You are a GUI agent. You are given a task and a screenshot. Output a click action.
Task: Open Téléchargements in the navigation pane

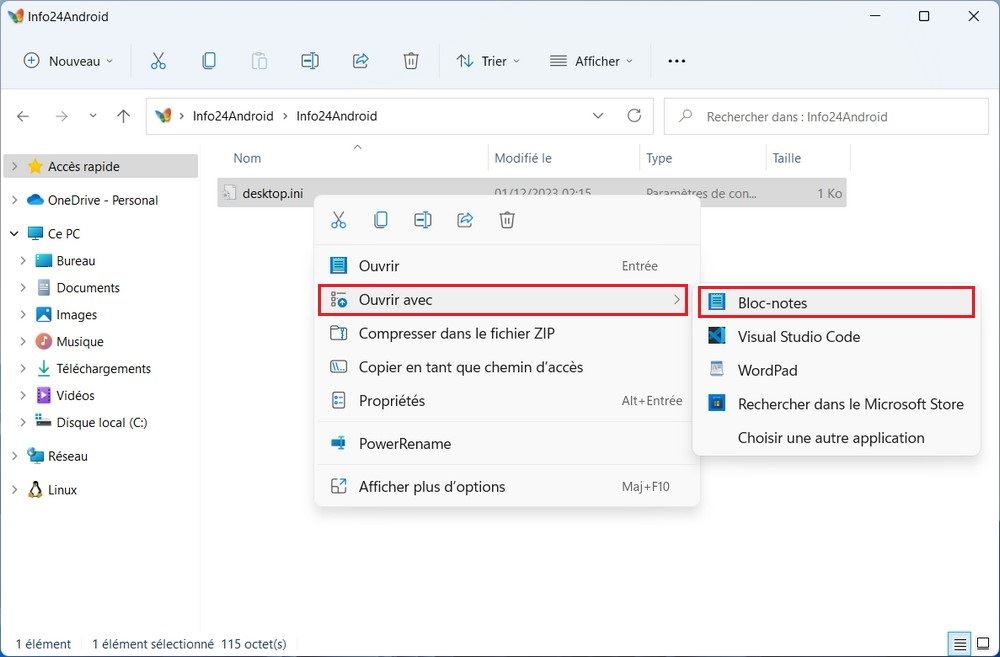[103, 368]
